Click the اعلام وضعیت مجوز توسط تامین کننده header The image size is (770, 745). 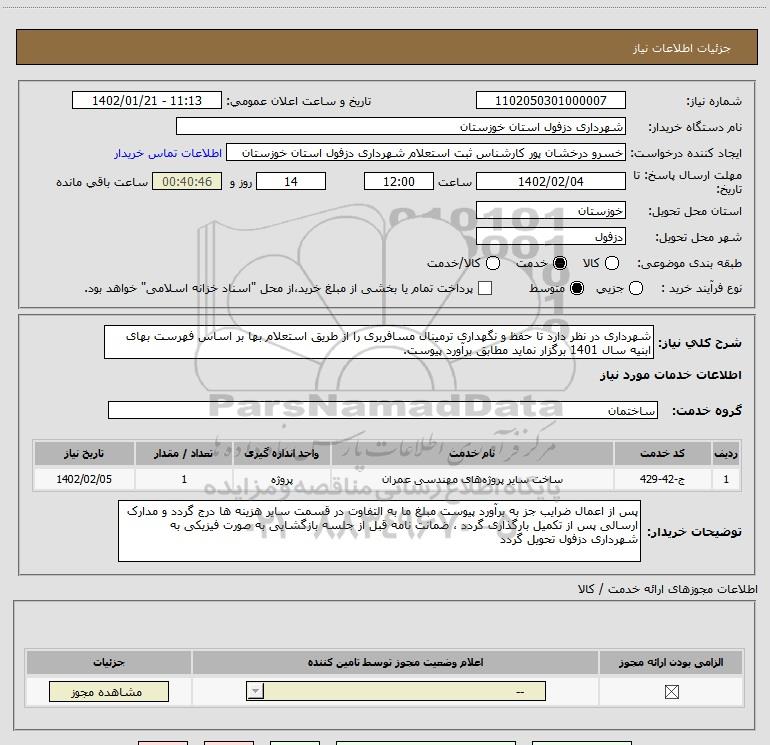395,662
